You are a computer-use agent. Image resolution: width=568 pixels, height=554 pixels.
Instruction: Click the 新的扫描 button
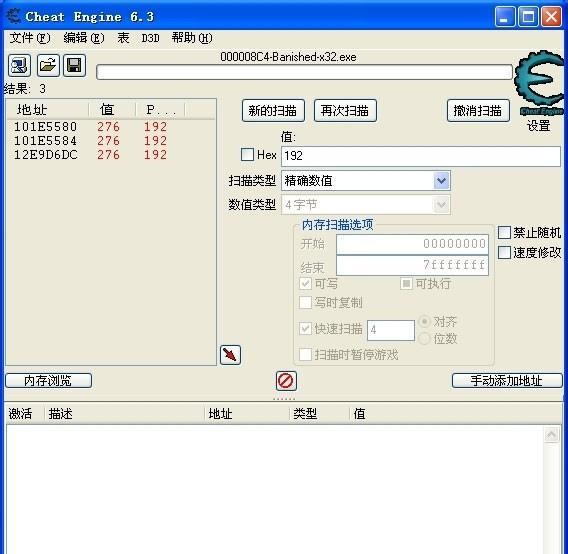pos(273,111)
